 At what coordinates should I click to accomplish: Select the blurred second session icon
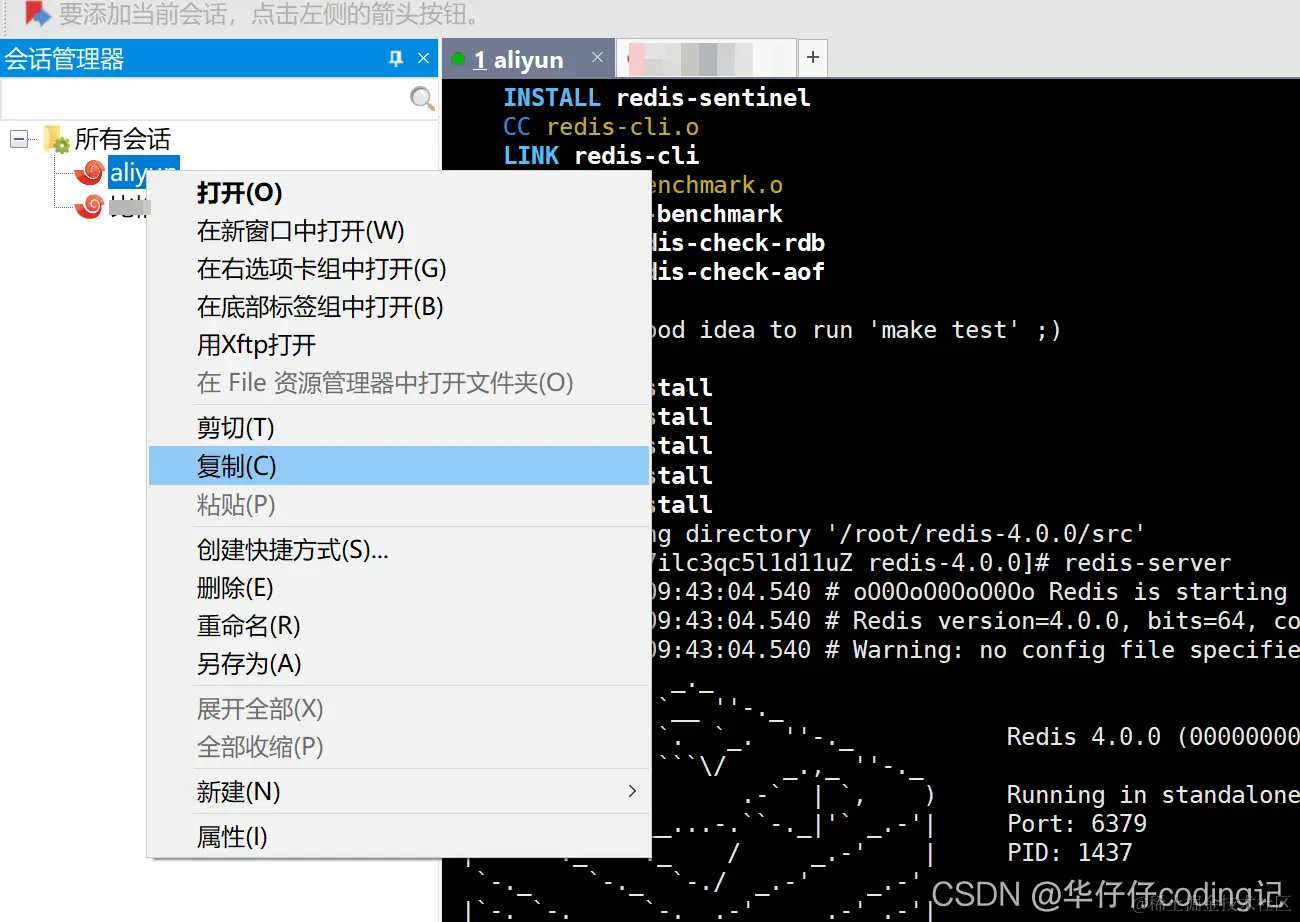(89, 206)
